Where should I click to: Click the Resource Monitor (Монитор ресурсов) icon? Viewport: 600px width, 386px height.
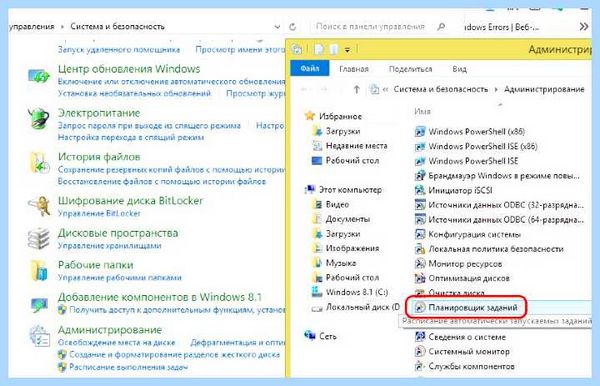click(420, 264)
